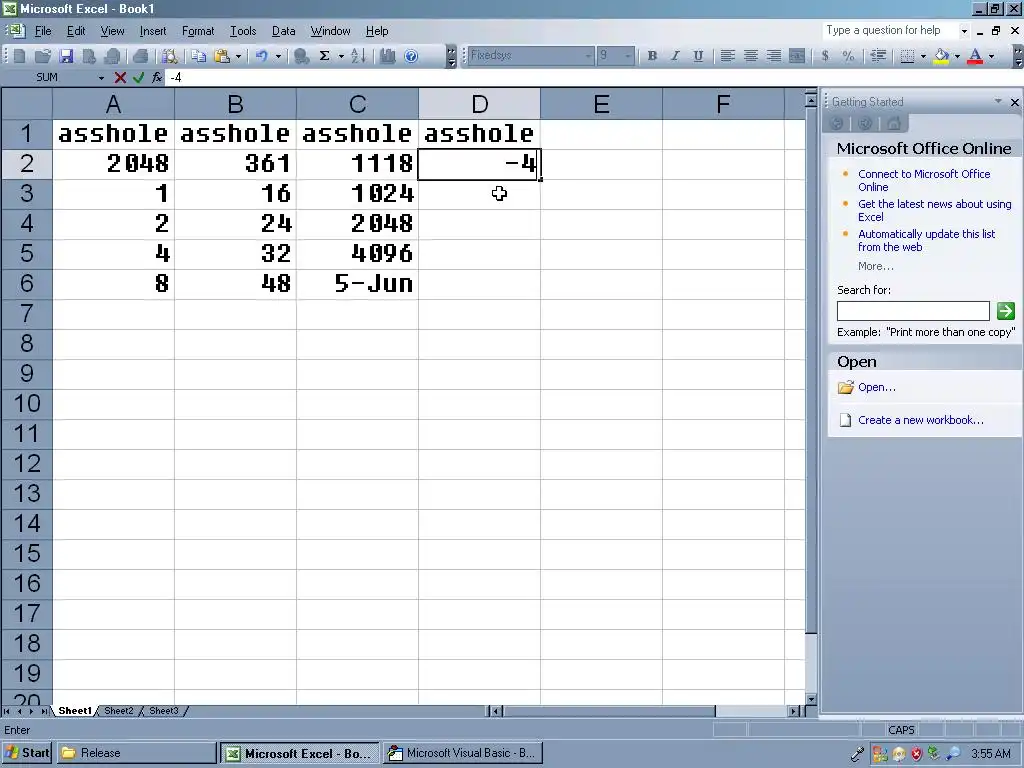Viewport: 1024px width, 768px height.
Task: Click the More... link in task pane
Action: click(x=875, y=266)
